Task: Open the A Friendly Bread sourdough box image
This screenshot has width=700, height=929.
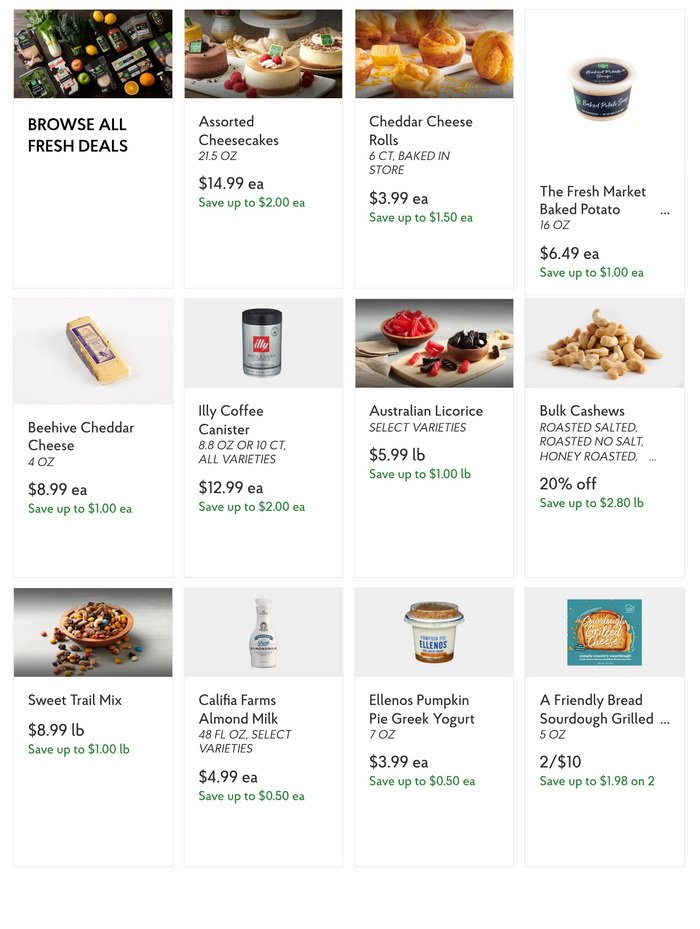Action: pos(604,631)
